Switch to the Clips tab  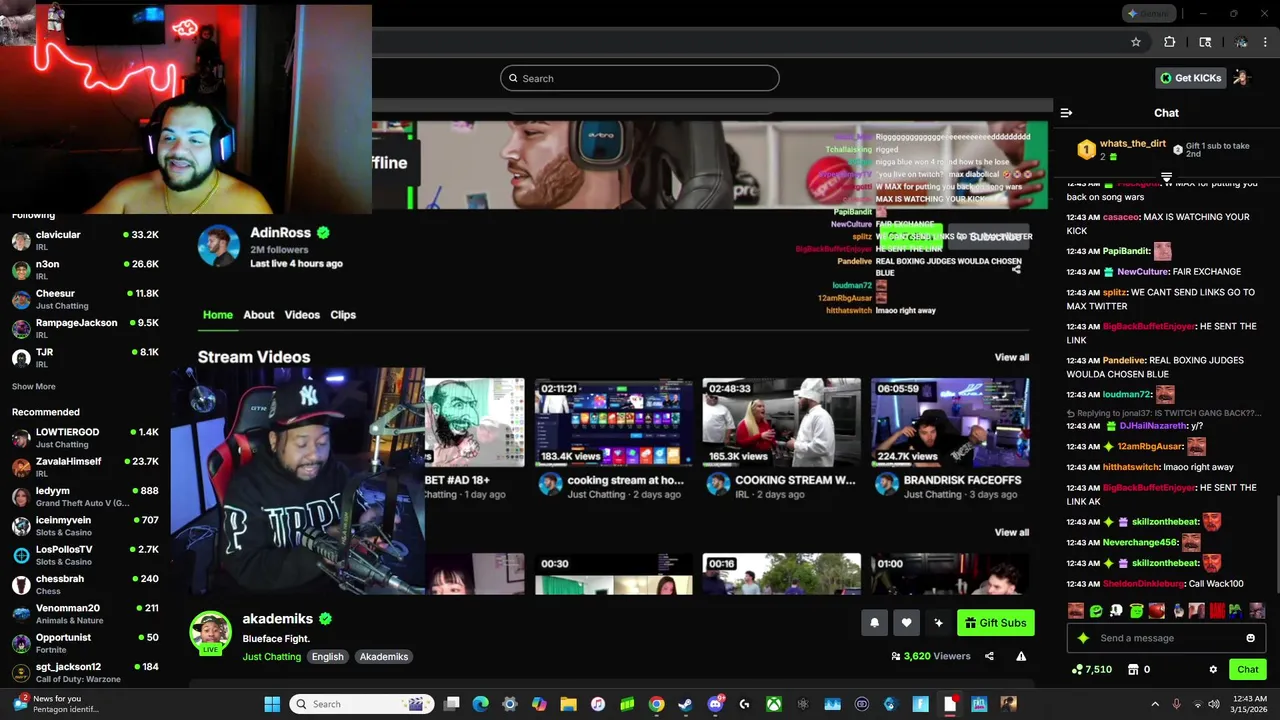coord(343,315)
